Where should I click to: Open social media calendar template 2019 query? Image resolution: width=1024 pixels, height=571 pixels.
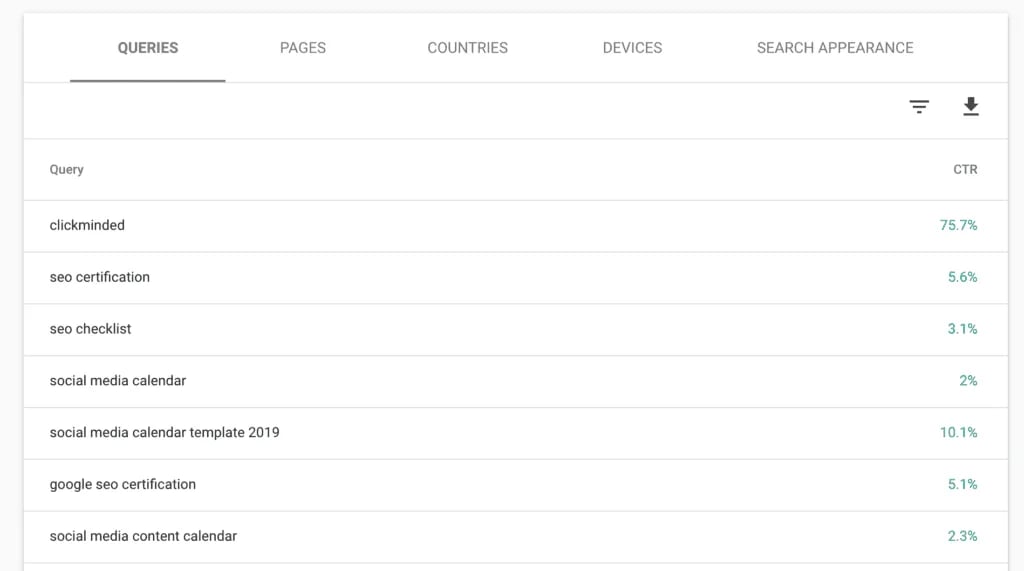[x=165, y=433]
